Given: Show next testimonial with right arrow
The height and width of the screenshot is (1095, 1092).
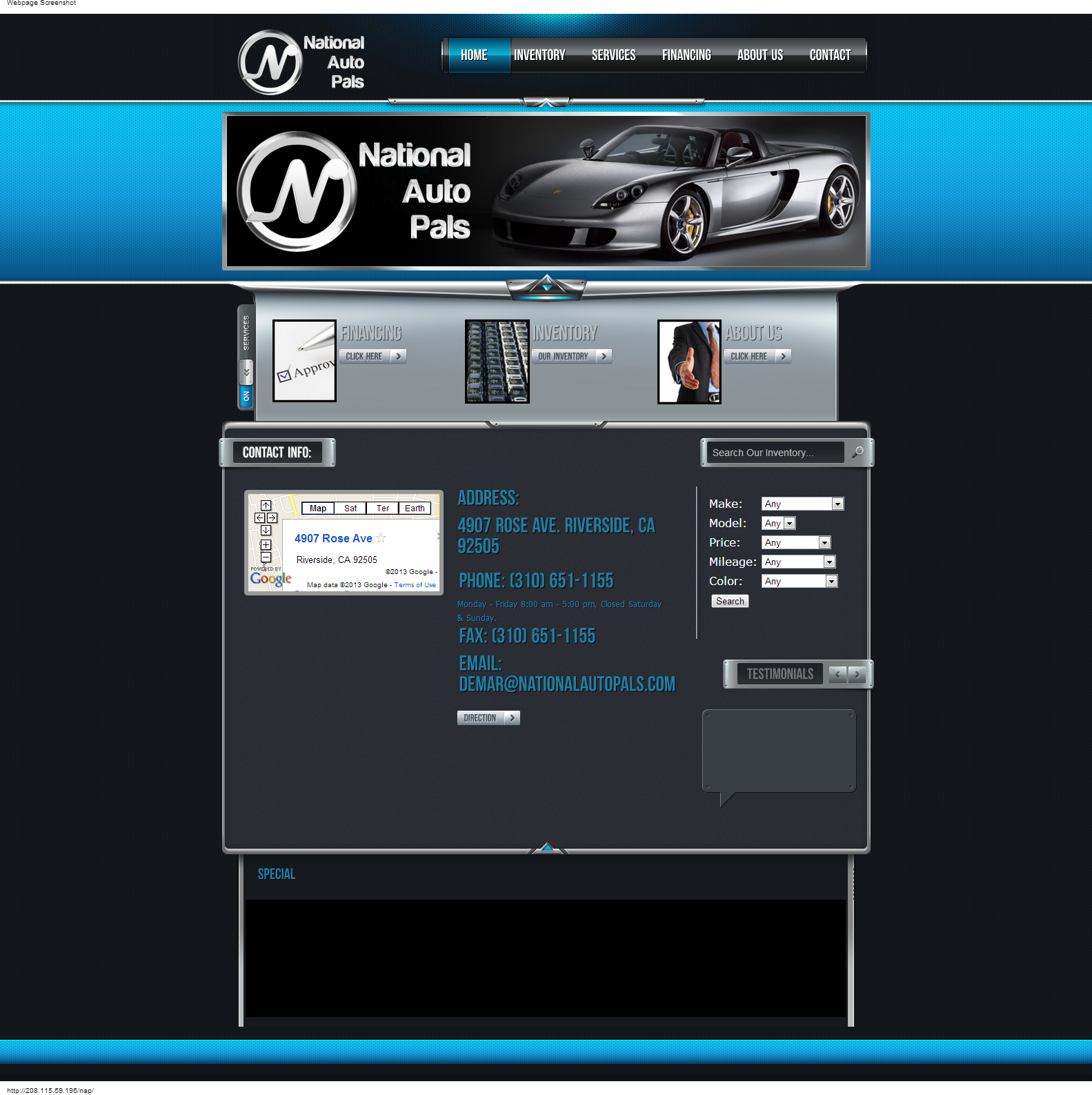Looking at the screenshot, I should tap(857, 674).
